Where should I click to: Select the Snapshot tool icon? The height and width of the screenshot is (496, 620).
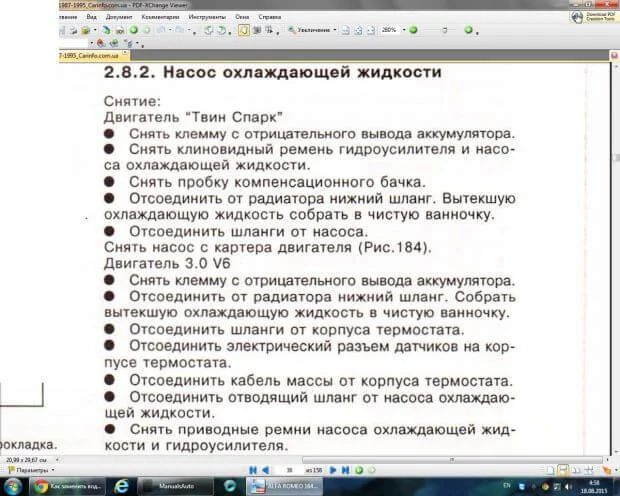click(x=257, y=30)
